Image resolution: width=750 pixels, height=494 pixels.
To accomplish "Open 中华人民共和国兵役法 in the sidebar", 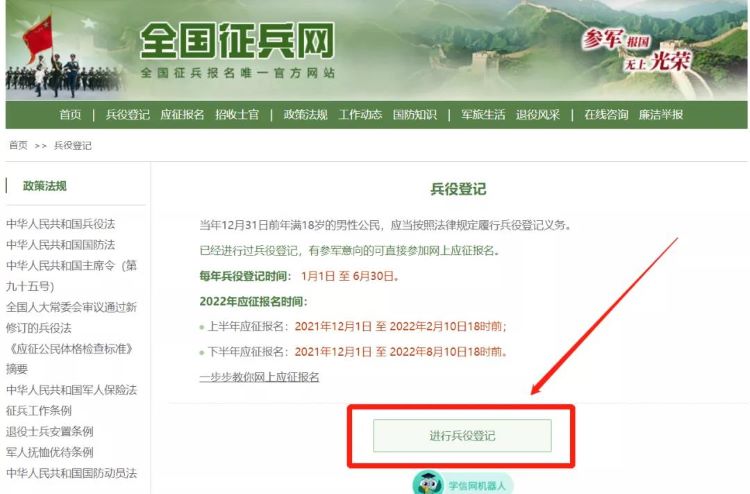I will click(61, 224).
